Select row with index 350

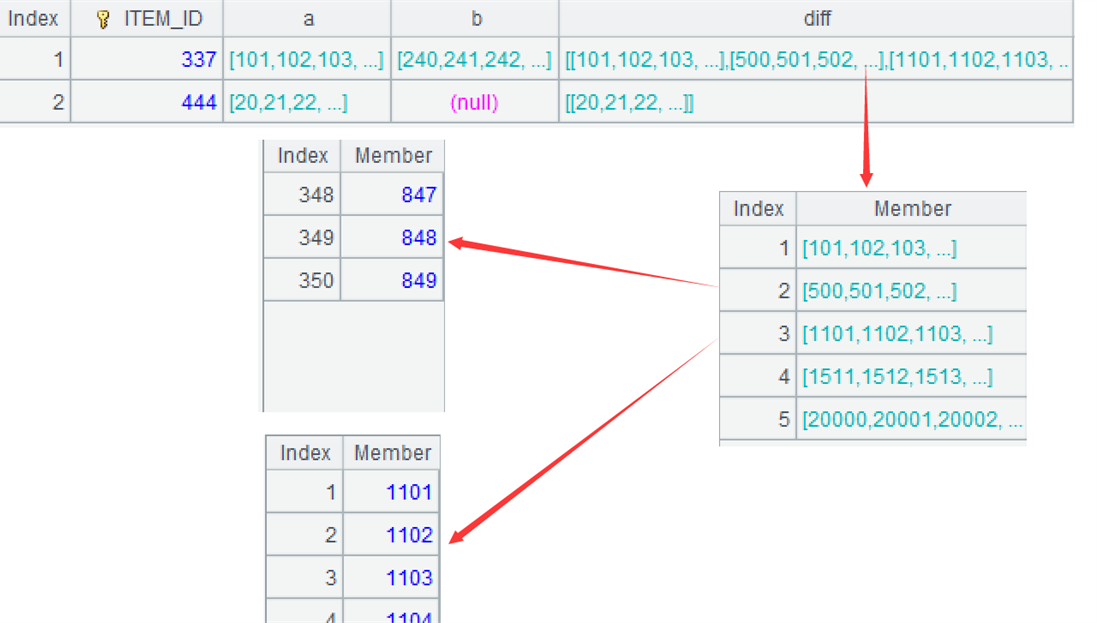click(x=353, y=280)
